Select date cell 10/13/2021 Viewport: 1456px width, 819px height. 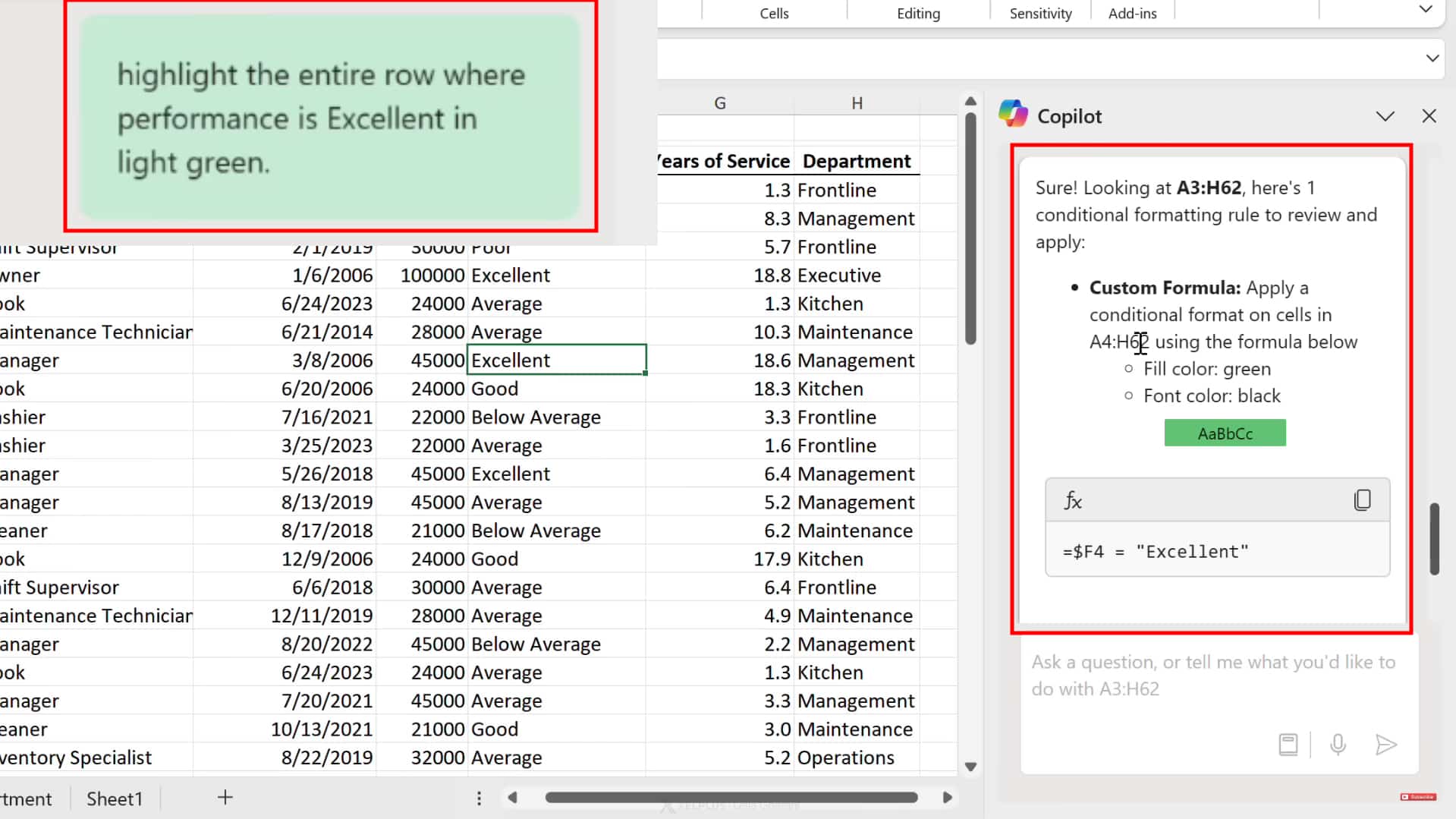pyautogui.click(x=285, y=729)
